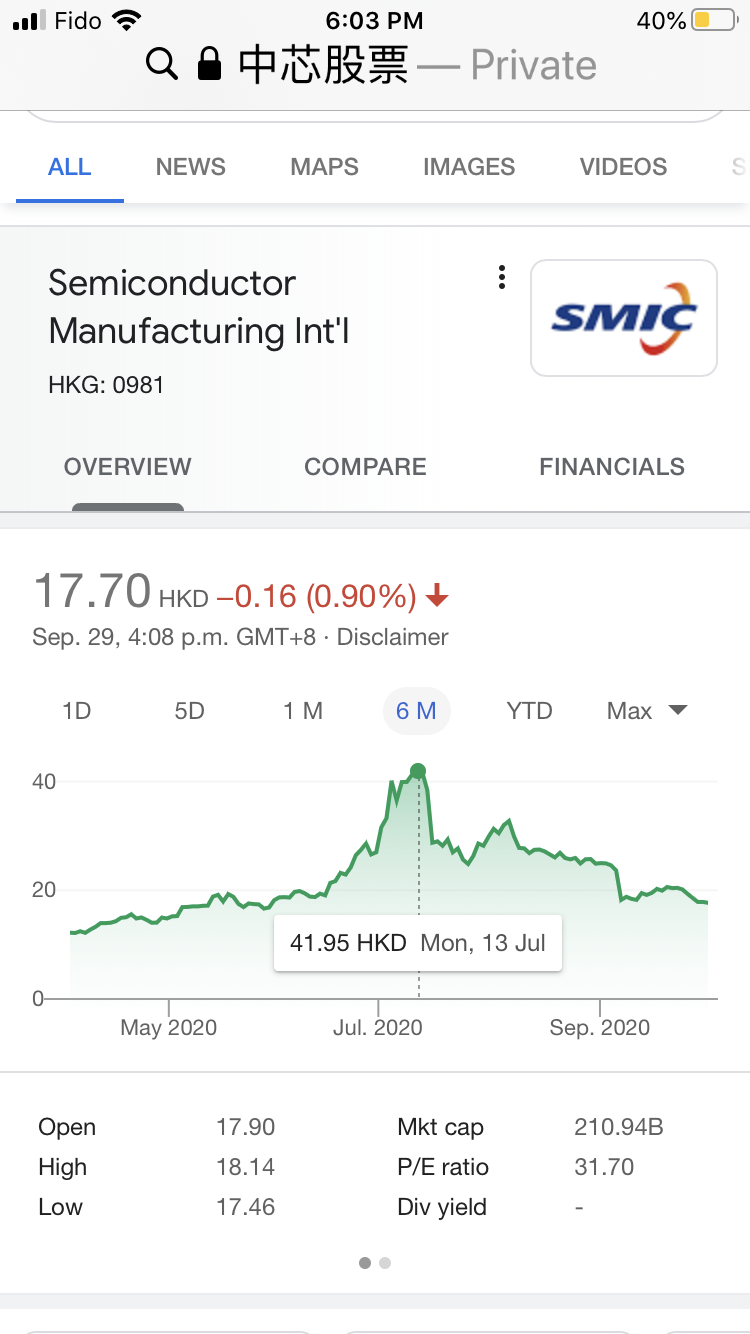The width and height of the screenshot is (750, 1334).
Task: Select the 6 M chart range
Action: 417,711
